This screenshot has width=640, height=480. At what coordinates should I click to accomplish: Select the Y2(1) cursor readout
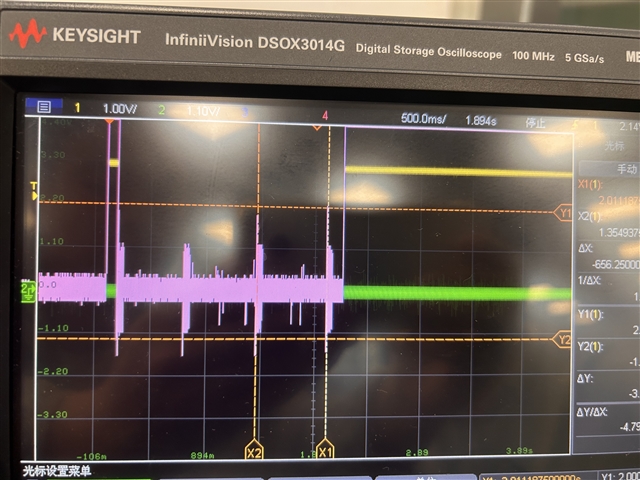(609, 354)
